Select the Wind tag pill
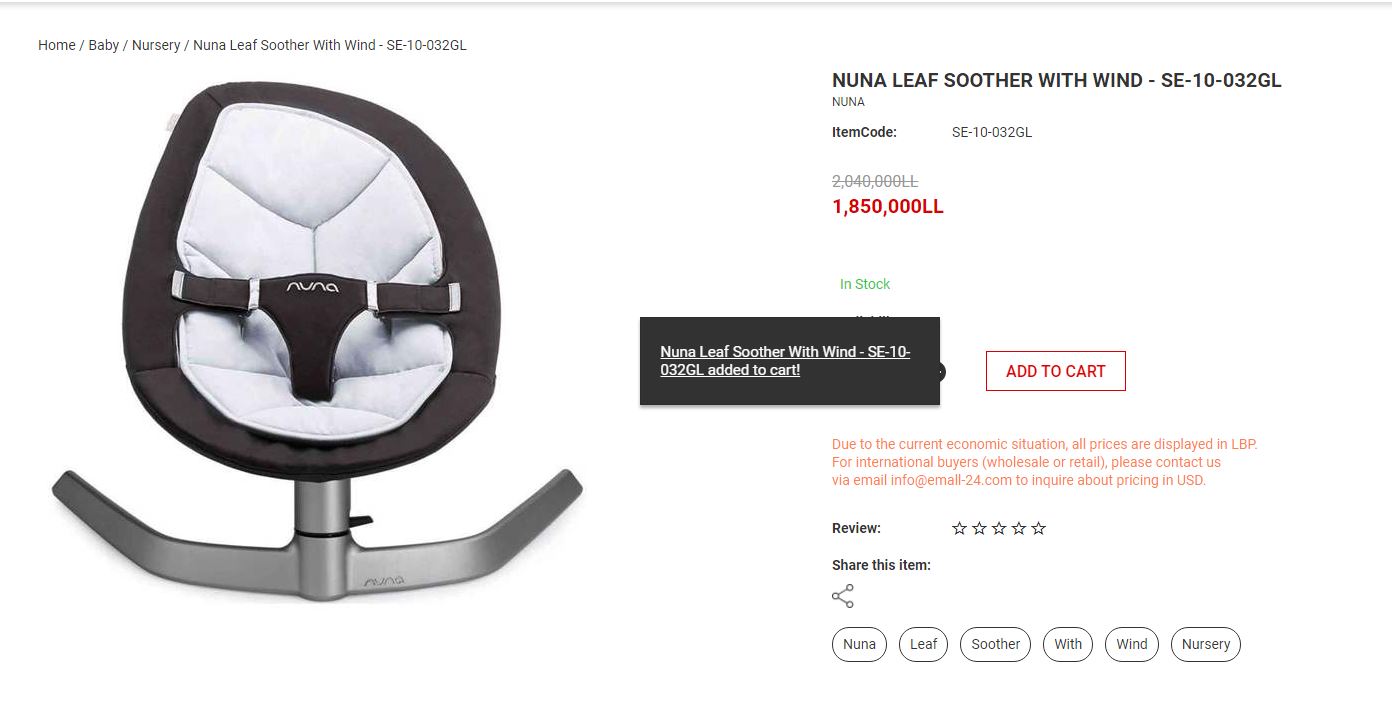Image resolution: width=1392 pixels, height=705 pixels. [x=1132, y=644]
